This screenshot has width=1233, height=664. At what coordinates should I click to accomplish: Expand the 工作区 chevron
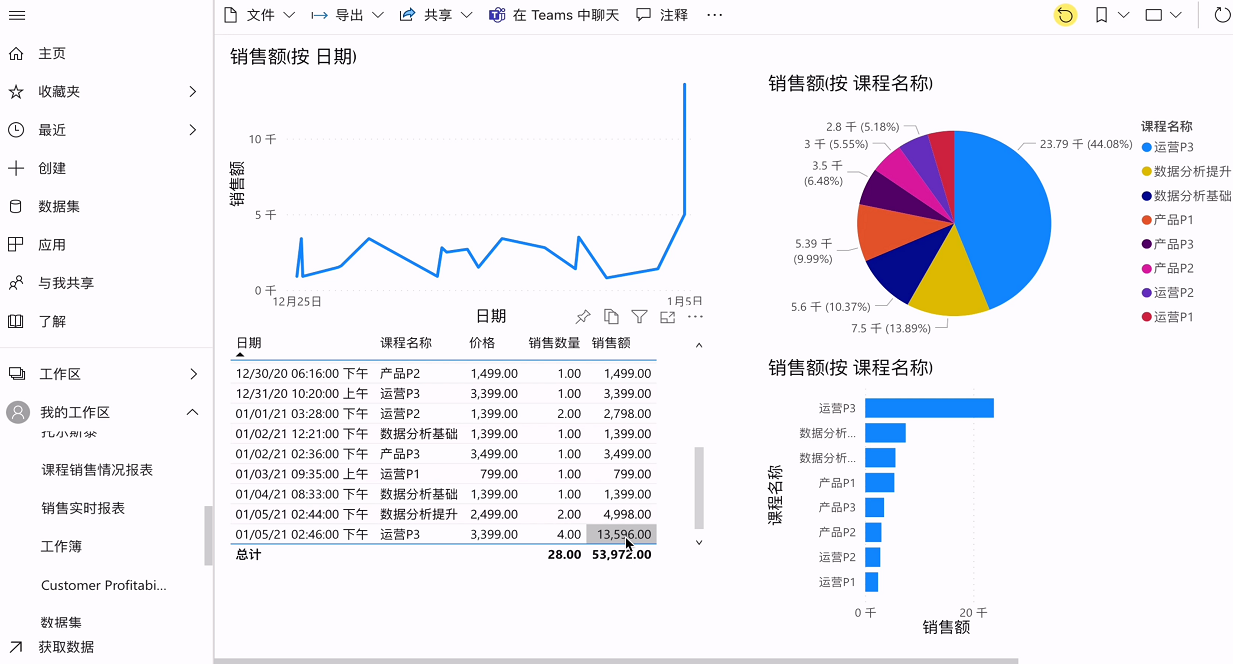[x=193, y=374]
